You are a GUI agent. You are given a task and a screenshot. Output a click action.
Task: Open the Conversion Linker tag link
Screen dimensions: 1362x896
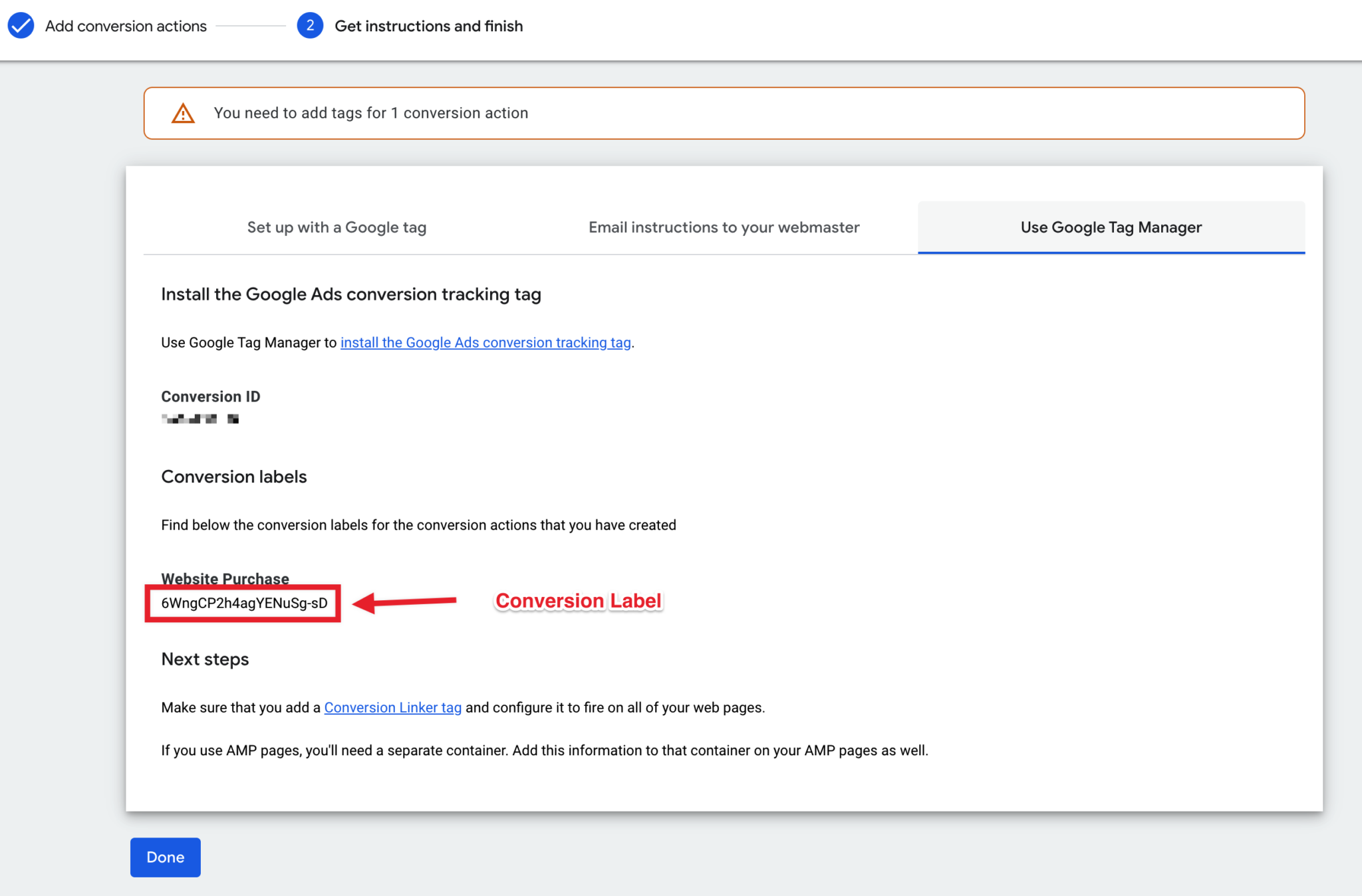click(x=392, y=707)
